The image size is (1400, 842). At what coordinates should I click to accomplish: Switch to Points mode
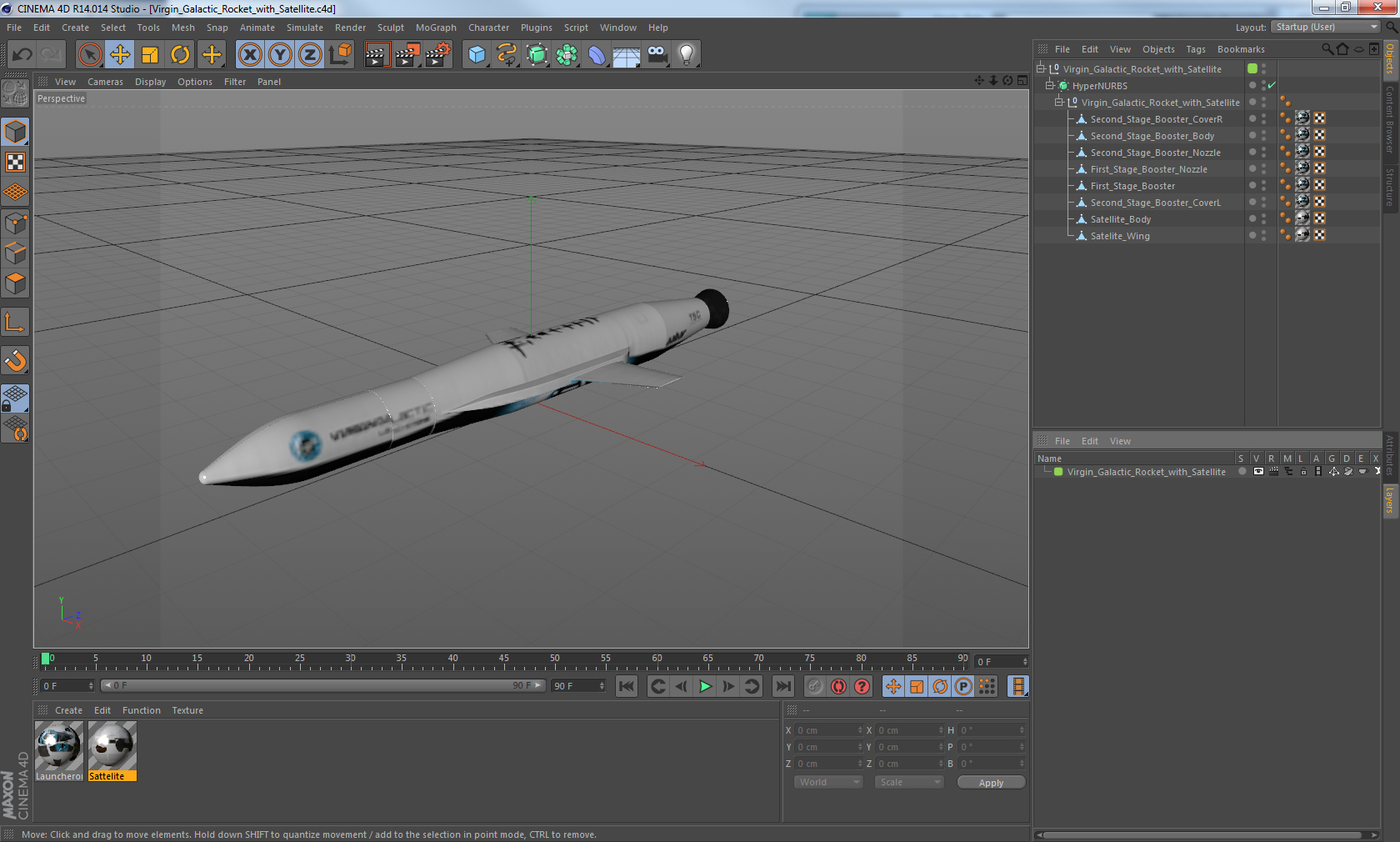pos(16,223)
